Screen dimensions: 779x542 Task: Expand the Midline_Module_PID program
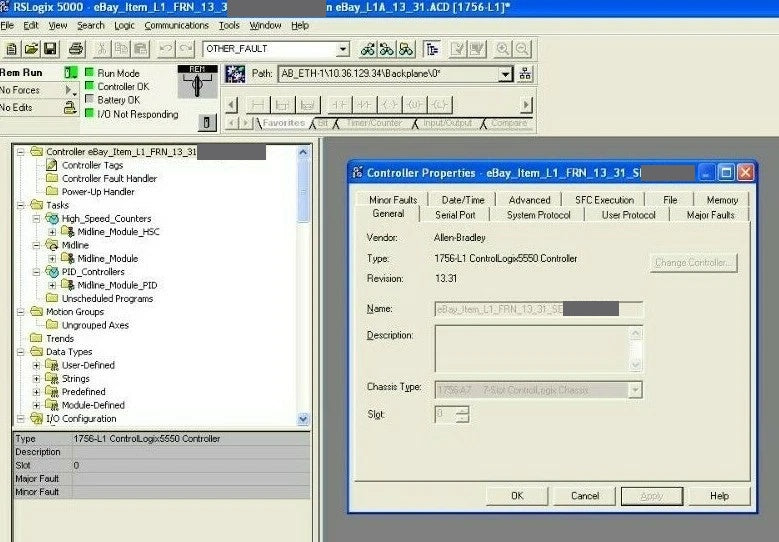[52, 286]
